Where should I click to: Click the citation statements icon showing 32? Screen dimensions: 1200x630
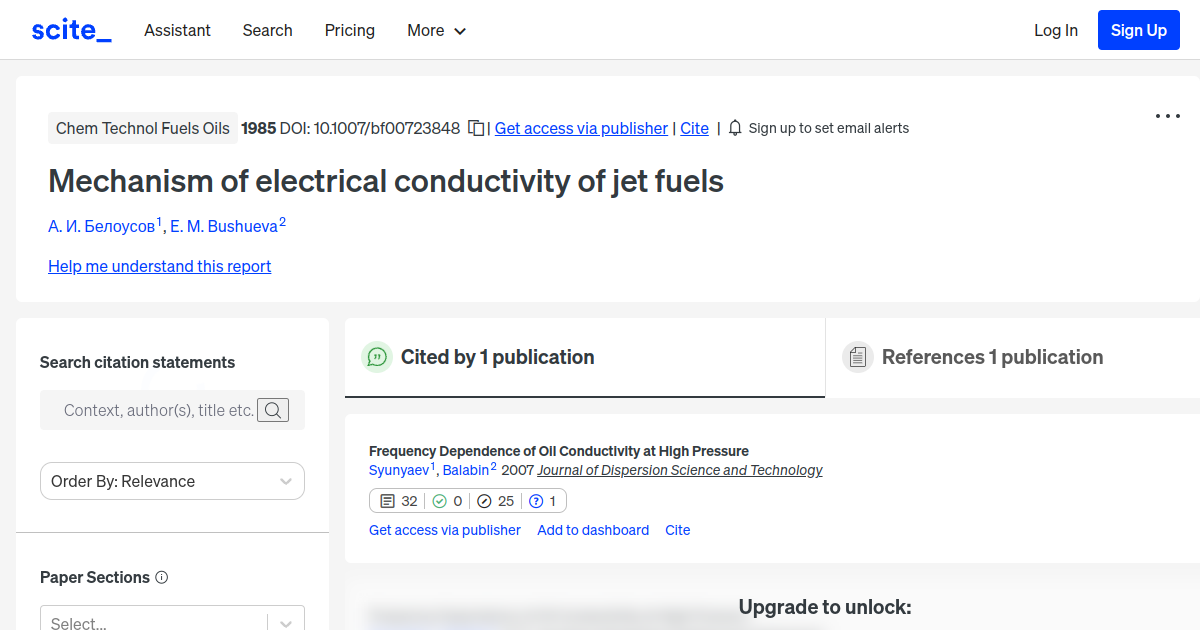[388, 501]
